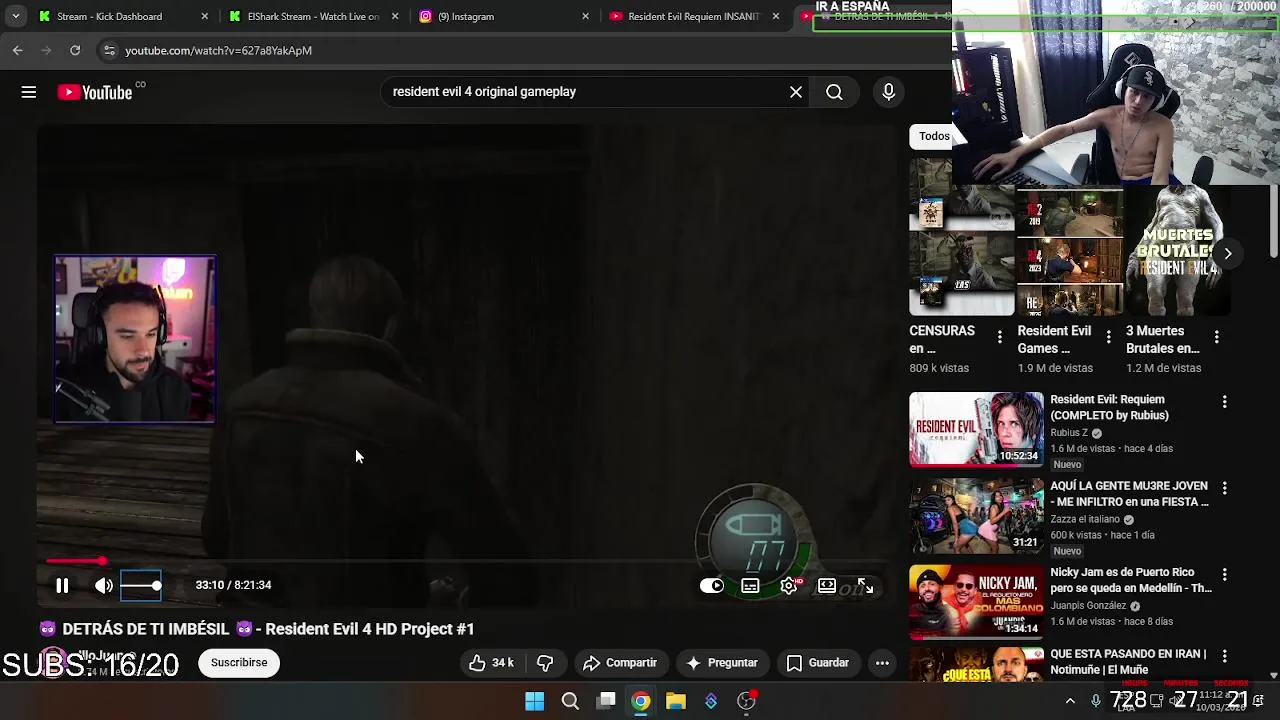Click the red video progress bar

click(x=75, y=561)
